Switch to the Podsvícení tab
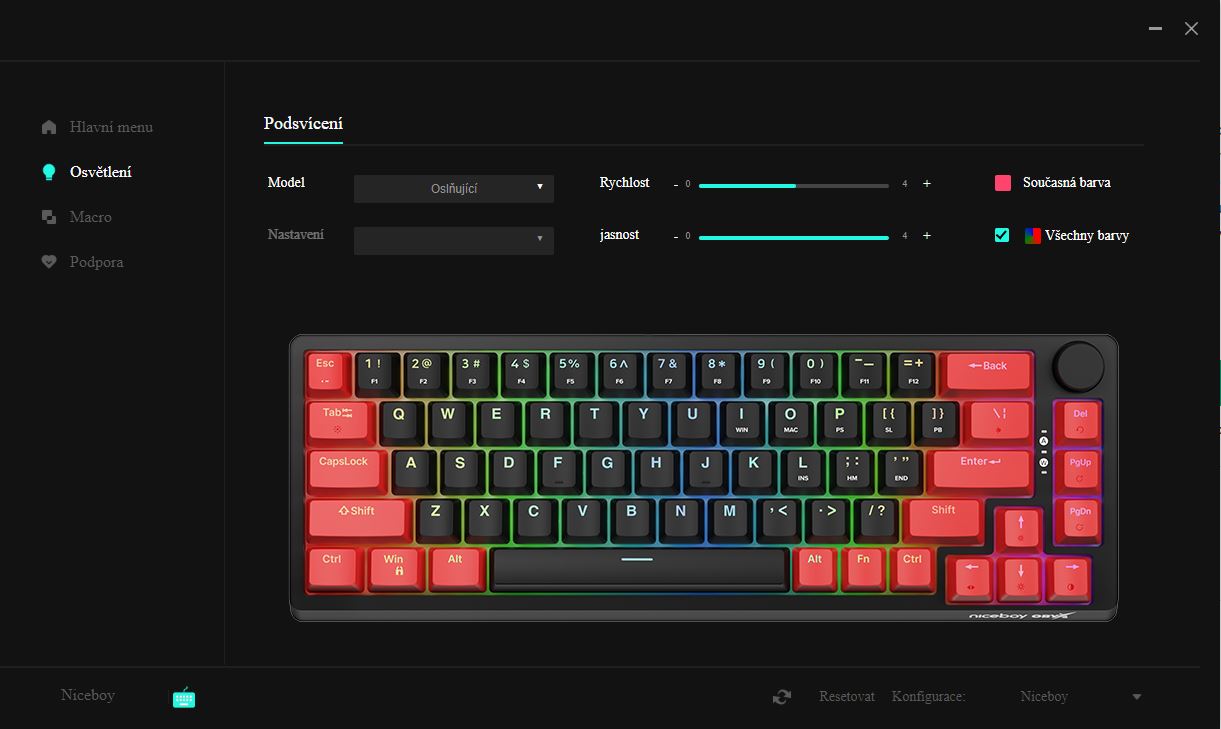 pos(303,124)
